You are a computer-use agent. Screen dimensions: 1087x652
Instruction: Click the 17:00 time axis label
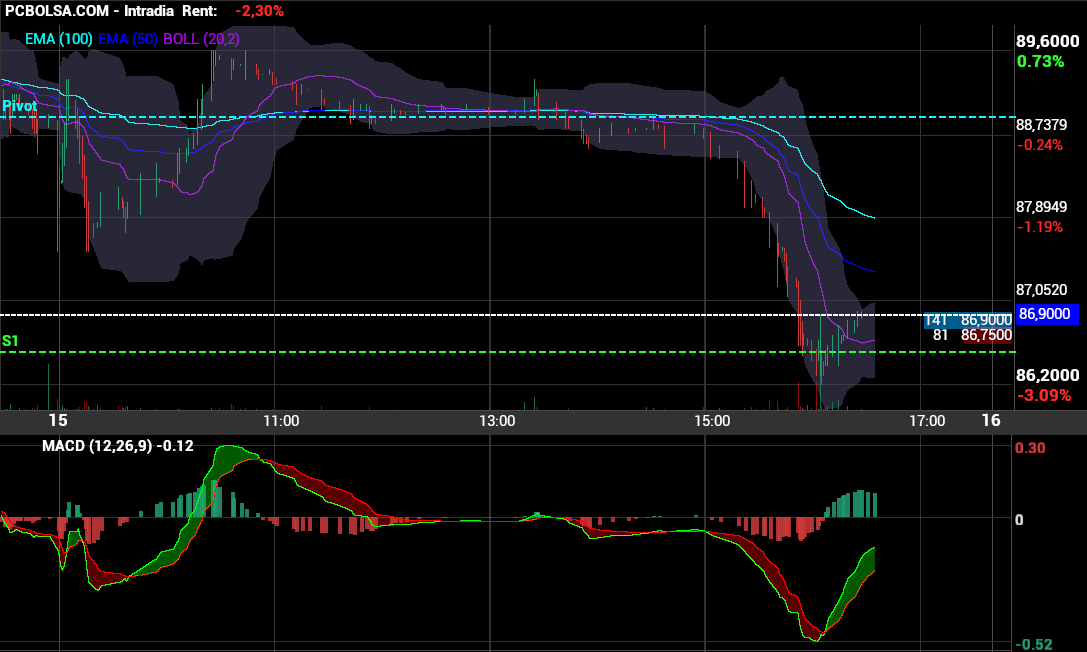tap(927, 421)
